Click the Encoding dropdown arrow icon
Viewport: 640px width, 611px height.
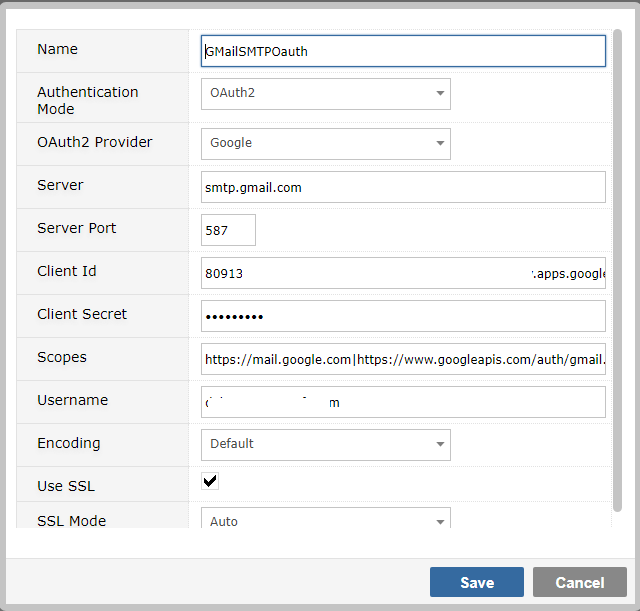click(440, 444)
